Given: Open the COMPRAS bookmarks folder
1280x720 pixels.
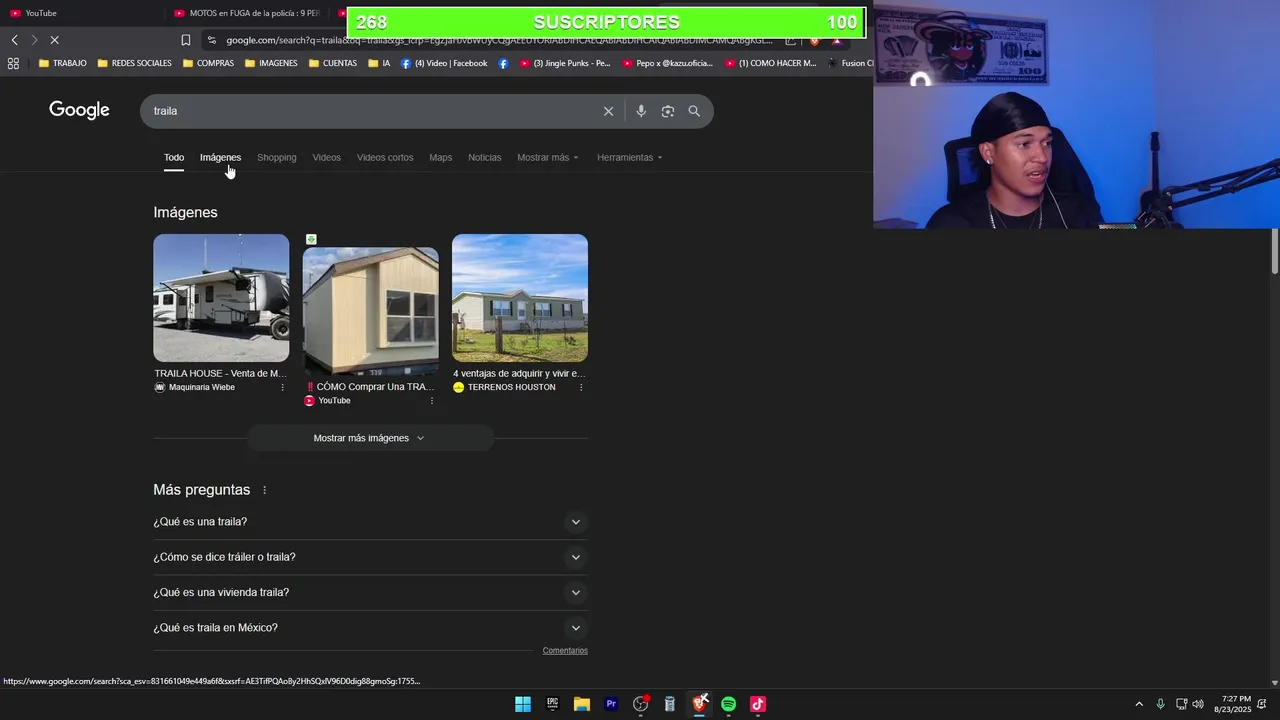Looking at the screenshot, I should pyautogui.click(x=209, y=63).
